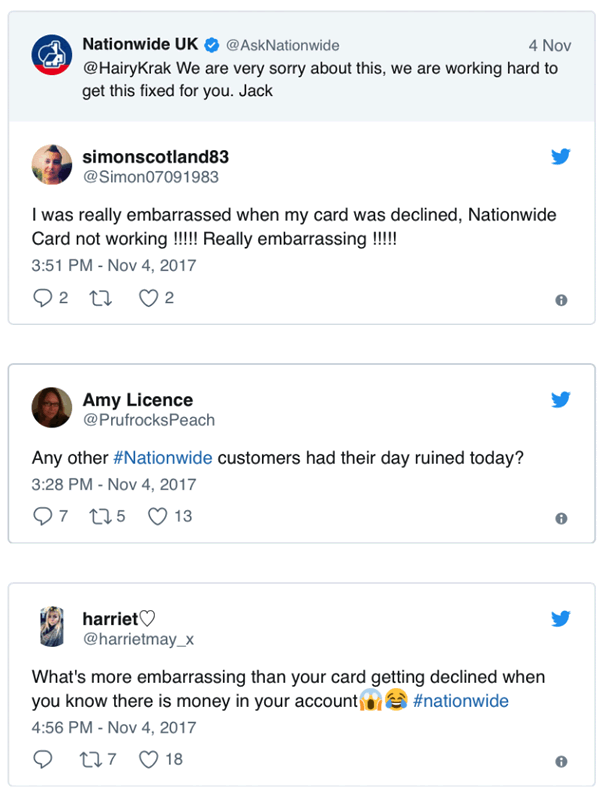Open info icon on harriet's tweet
602x800 pixels.
[x=561, y=761]
